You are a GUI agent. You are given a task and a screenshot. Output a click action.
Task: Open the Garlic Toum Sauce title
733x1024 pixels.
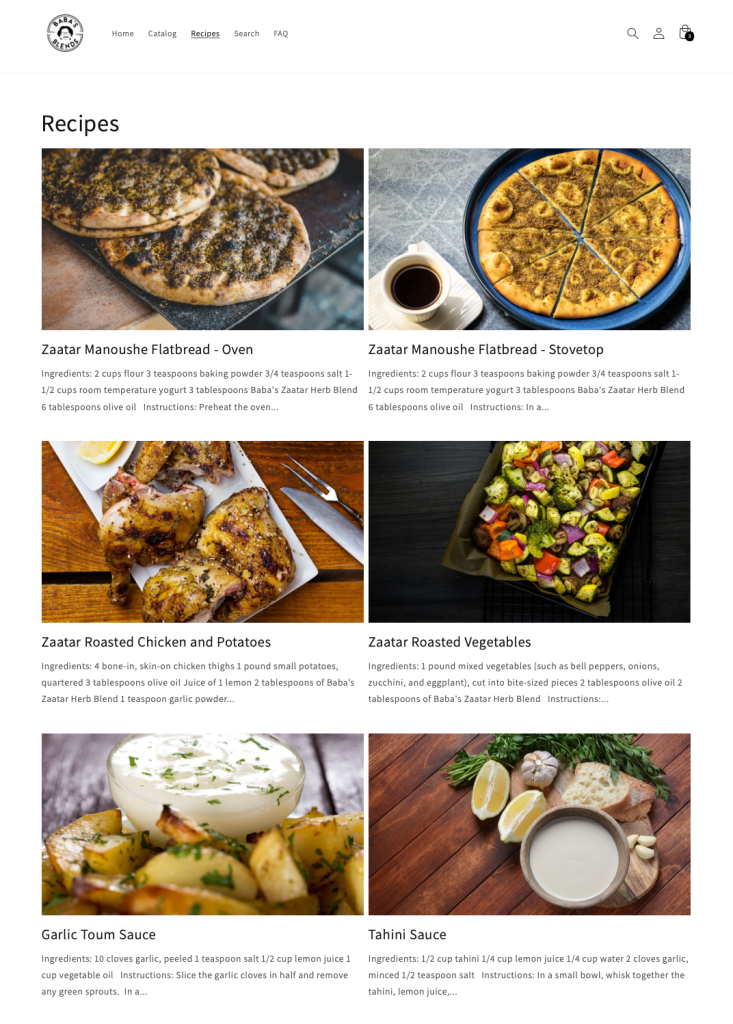click(x=99, y=935)
